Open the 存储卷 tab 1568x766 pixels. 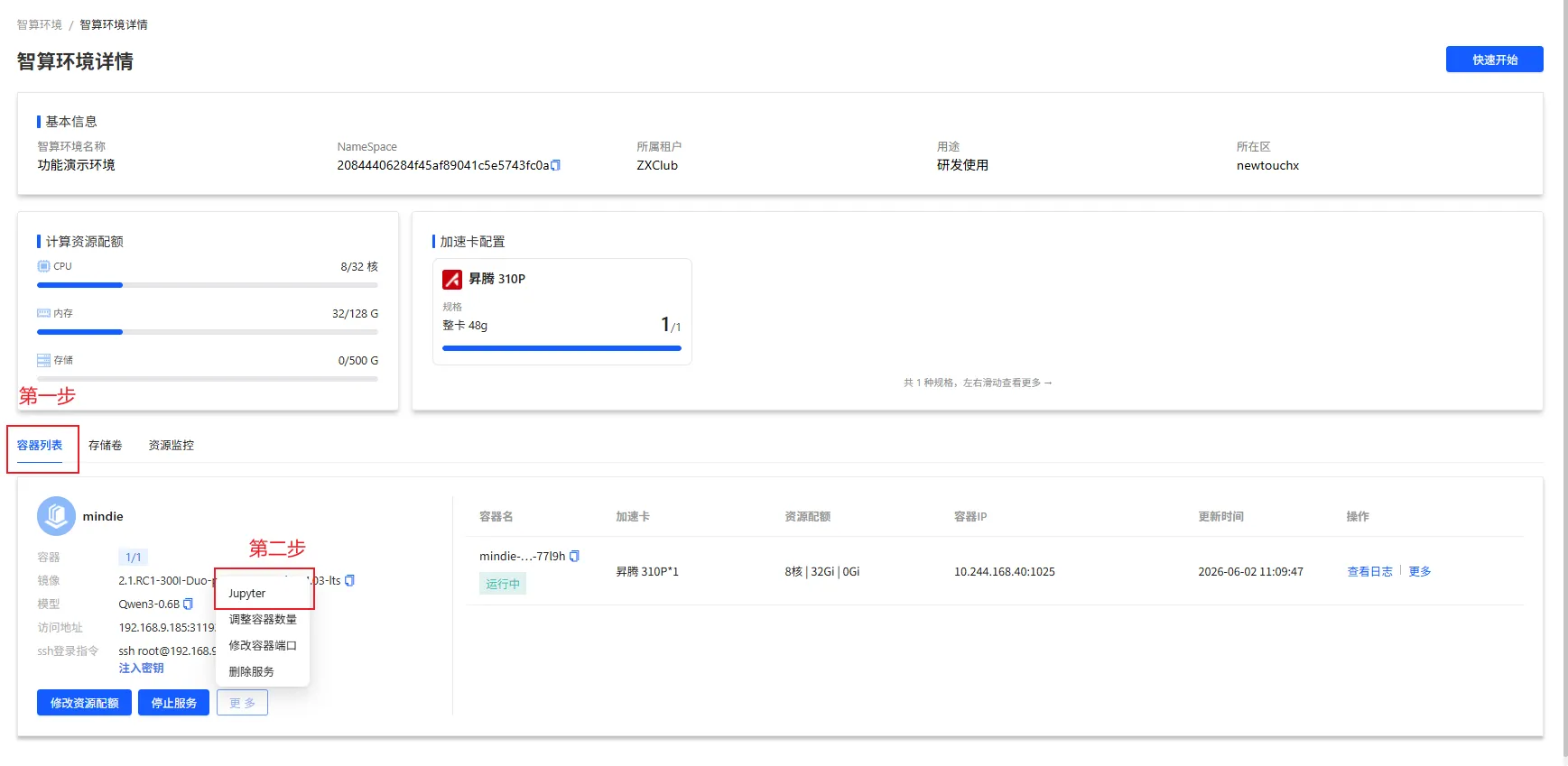click(x=105, y=445)
